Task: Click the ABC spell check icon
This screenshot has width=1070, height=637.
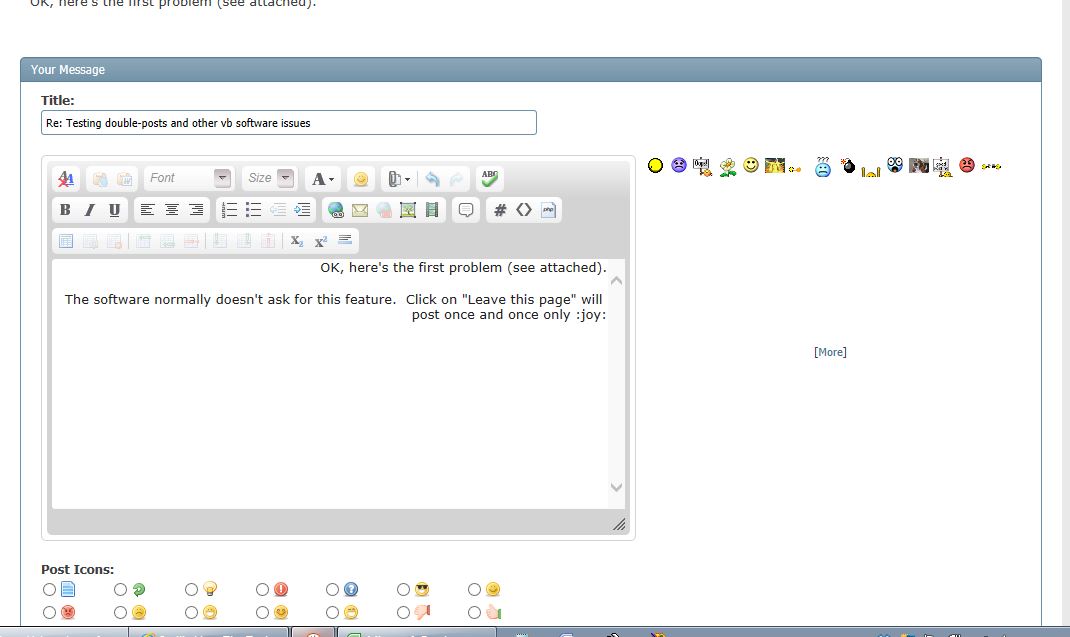Action: (489, 179)
